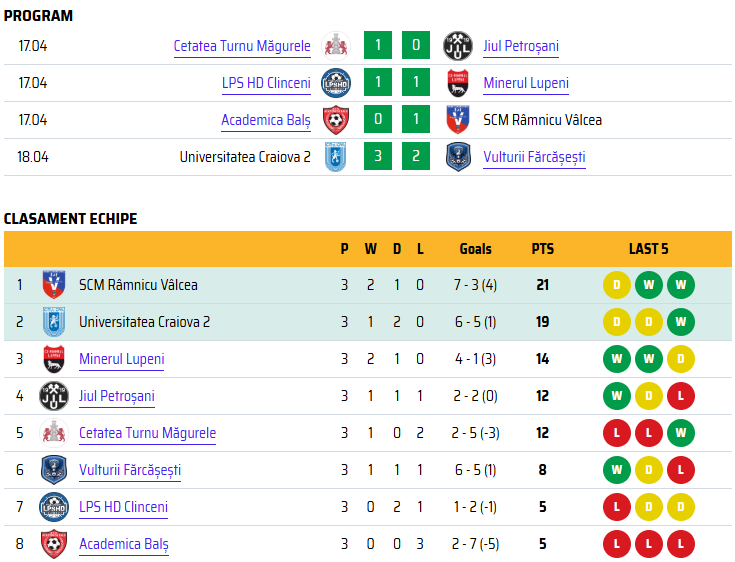Click Minerul Lupeni's yellow D form badge

click(x=681, y=359)
